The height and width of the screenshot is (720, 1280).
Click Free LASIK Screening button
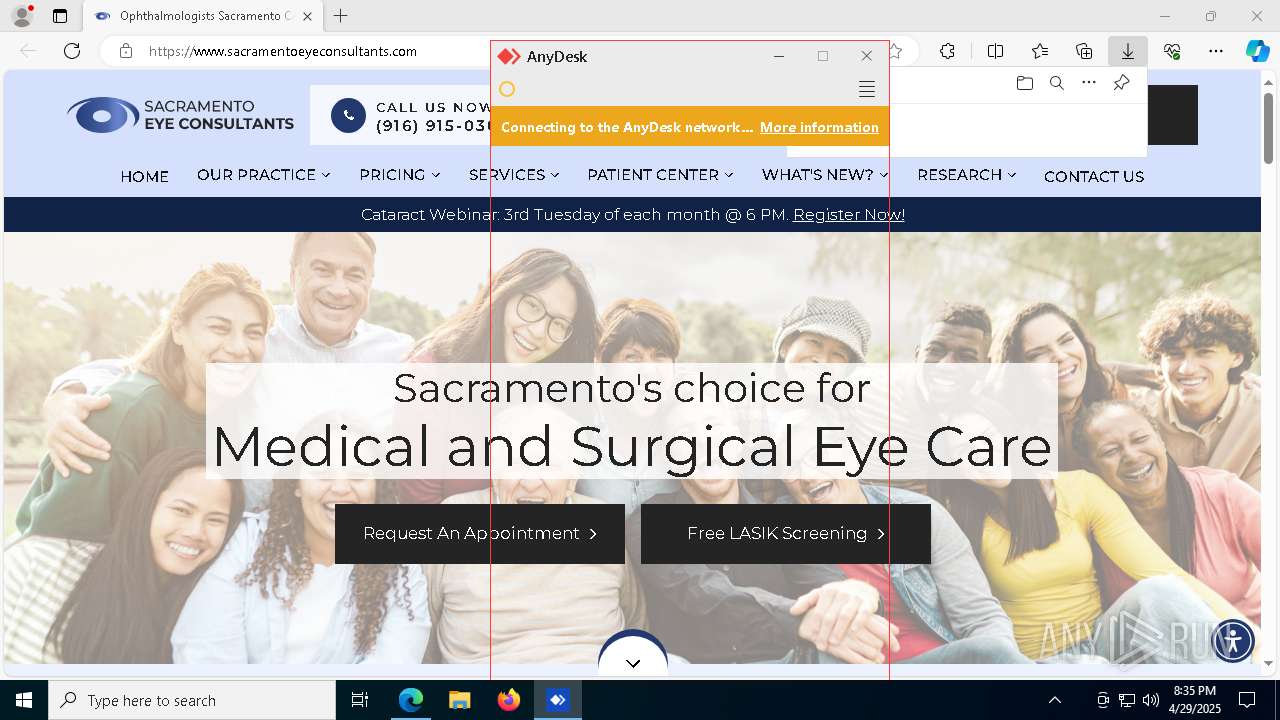[786, 534]
